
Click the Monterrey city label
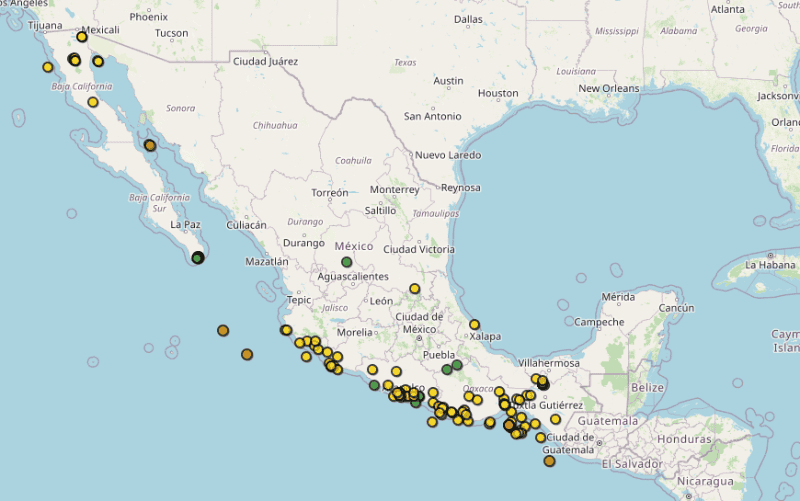pos(395,189)
